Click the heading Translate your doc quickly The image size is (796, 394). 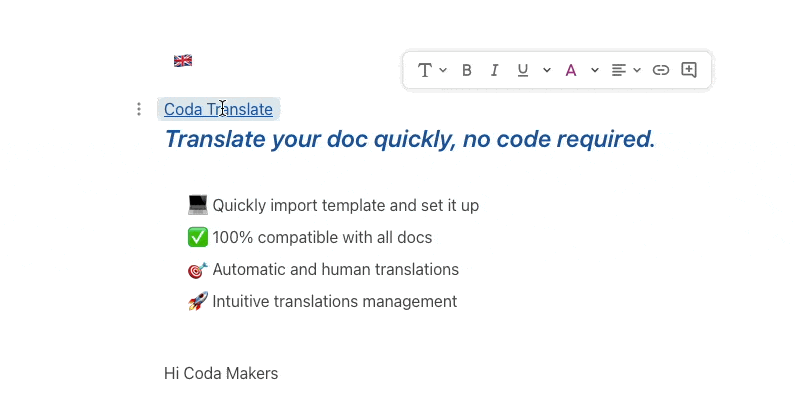pos(410,139)
